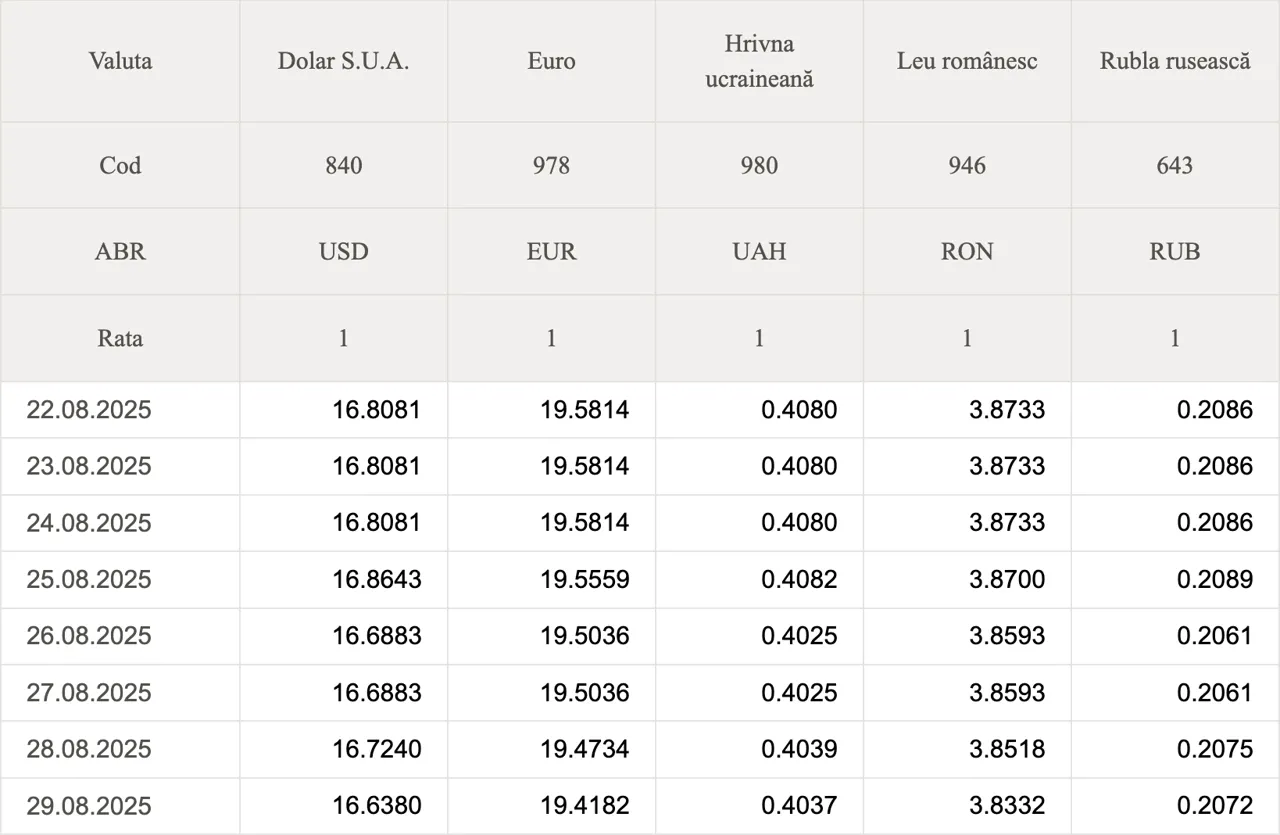Select RUB rate 0.2072 value

tap(1215, 806)
